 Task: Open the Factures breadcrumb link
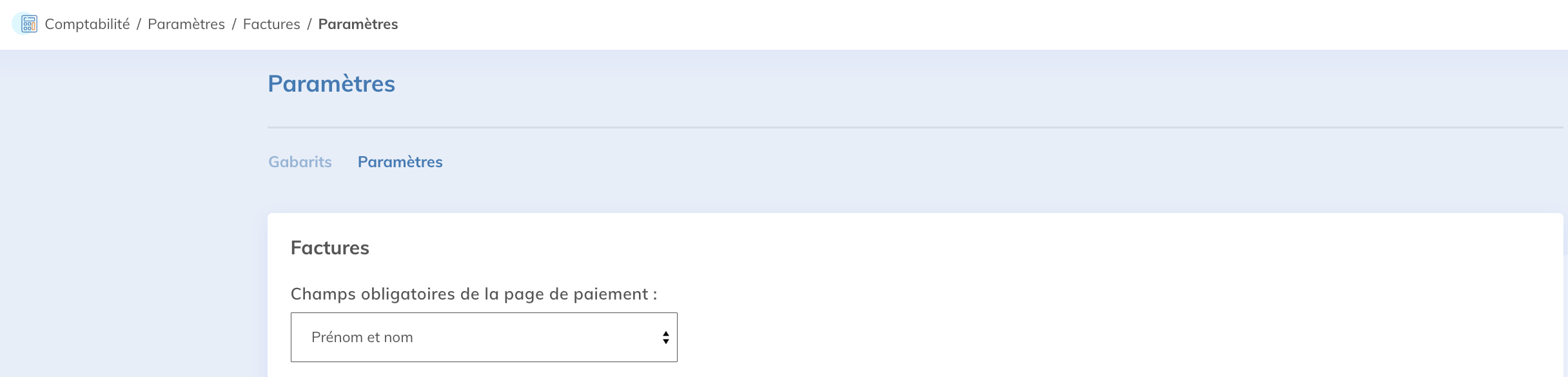271,24
